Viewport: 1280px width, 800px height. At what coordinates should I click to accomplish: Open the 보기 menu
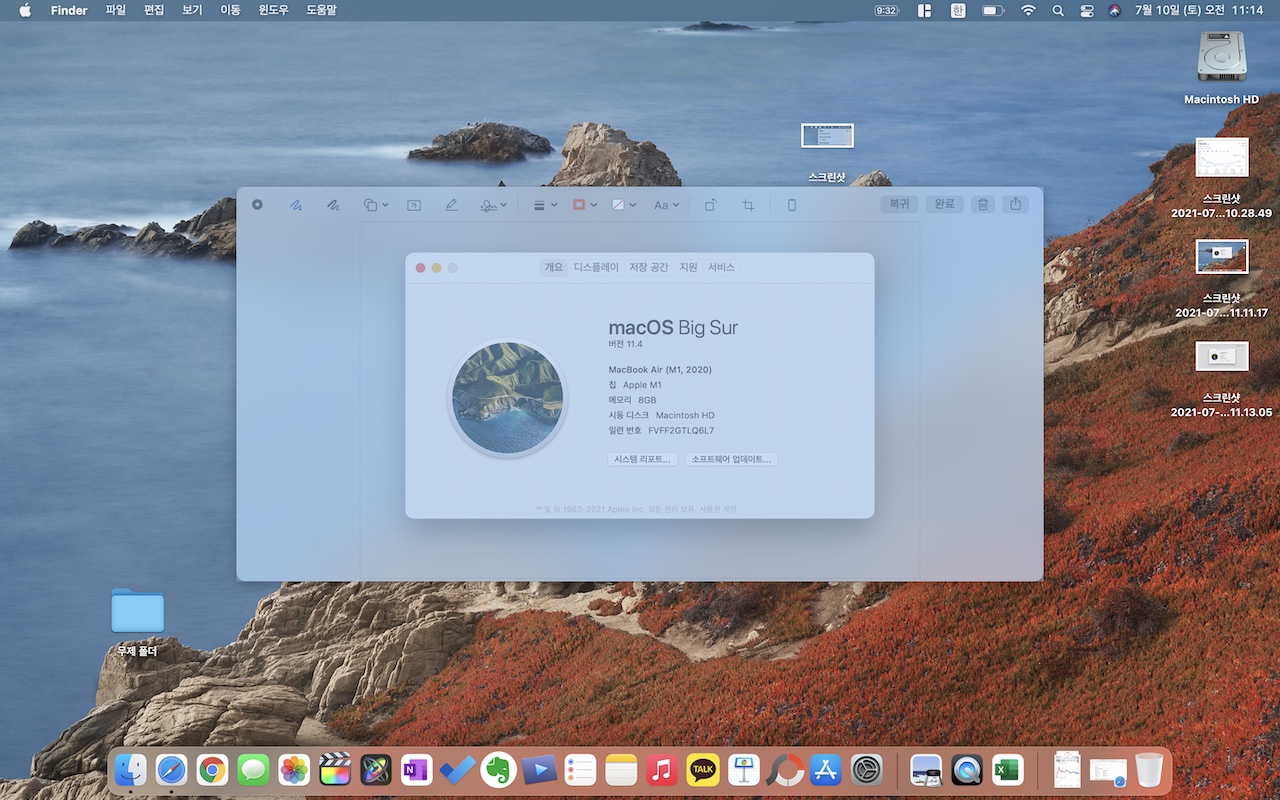[192, 10]
